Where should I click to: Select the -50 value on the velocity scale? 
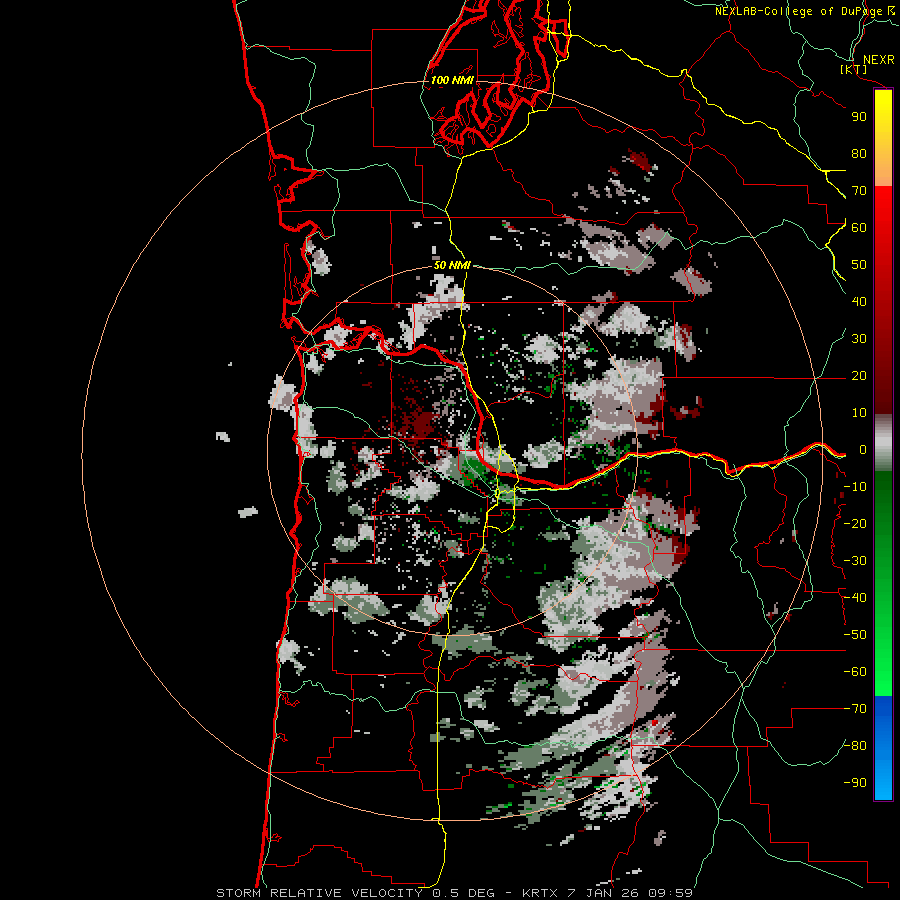click(855, 635)
